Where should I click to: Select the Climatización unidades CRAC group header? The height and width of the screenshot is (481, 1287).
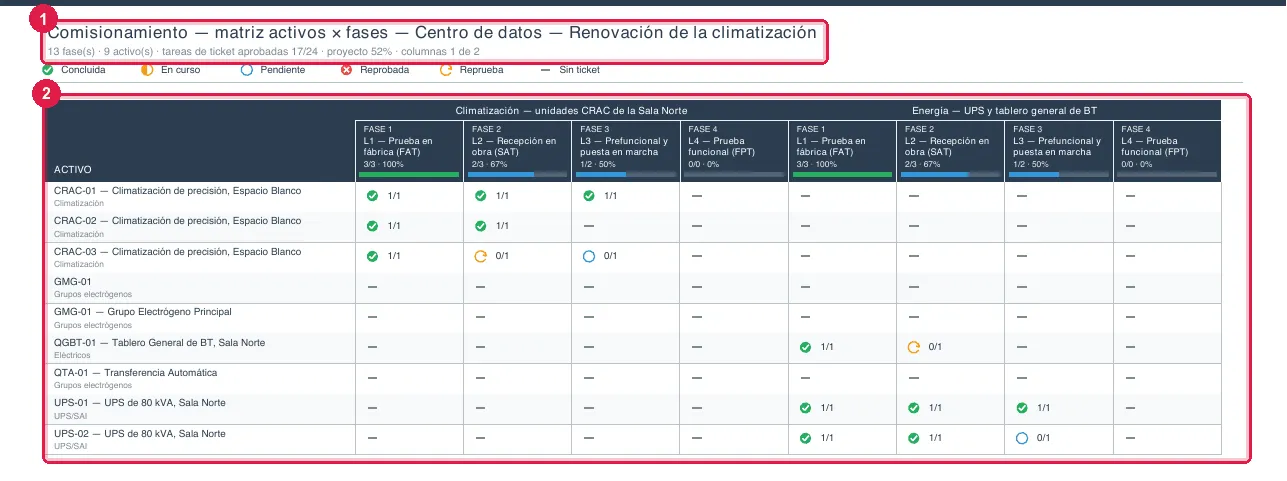[571, 110]
